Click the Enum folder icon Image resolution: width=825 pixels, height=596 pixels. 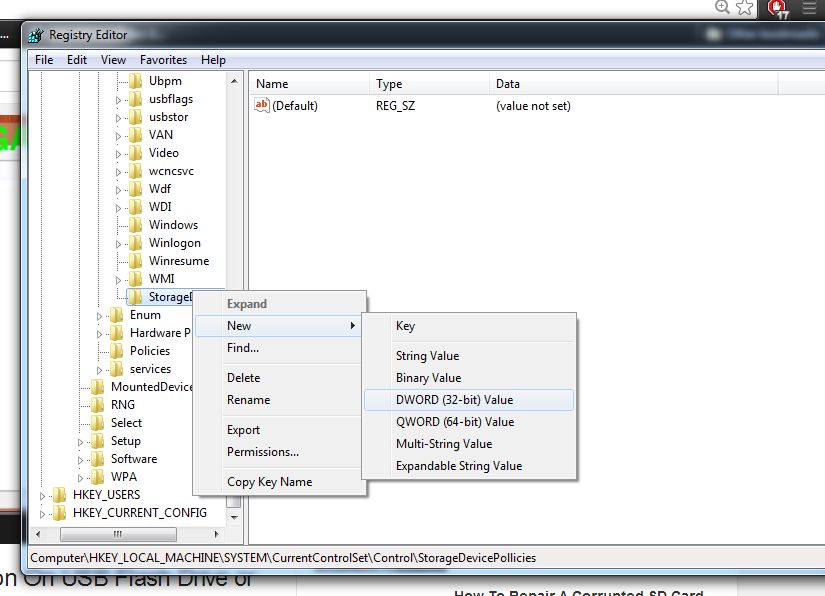(x=117, y=315)
